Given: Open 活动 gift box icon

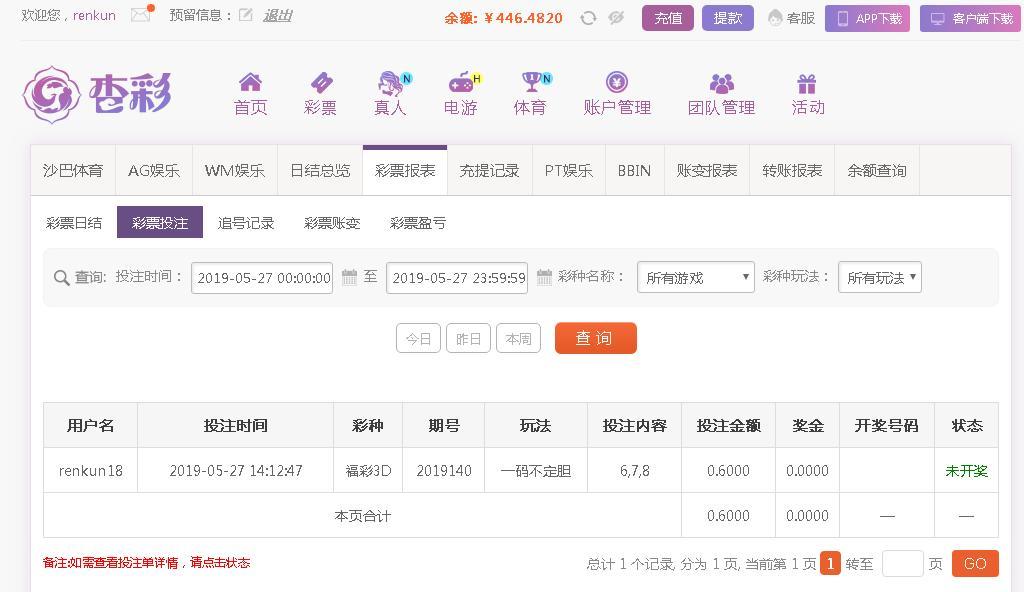Looking at the screenshot, I should point(807,84).
